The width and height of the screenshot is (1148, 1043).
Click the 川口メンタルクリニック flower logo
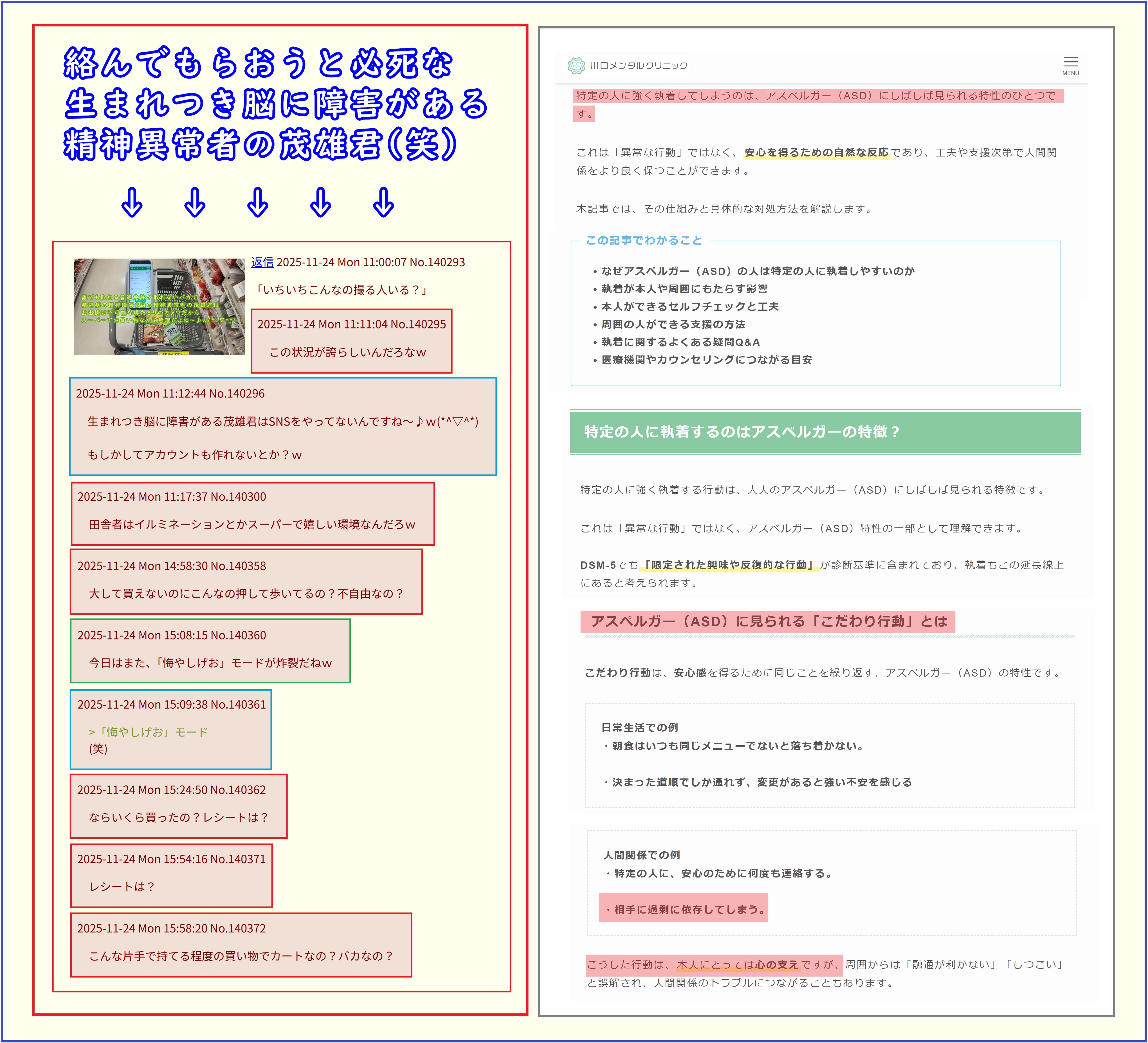point(576,66)
